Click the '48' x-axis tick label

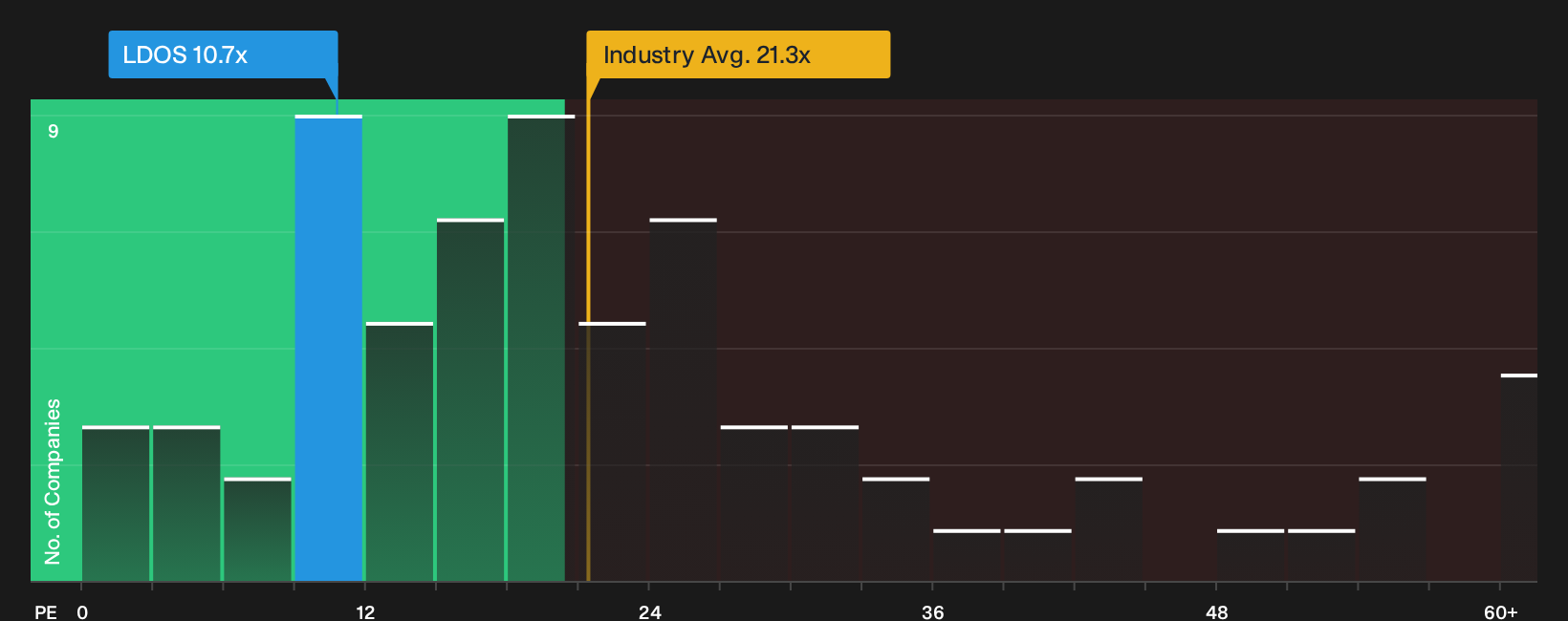(x=1216, y=611)
